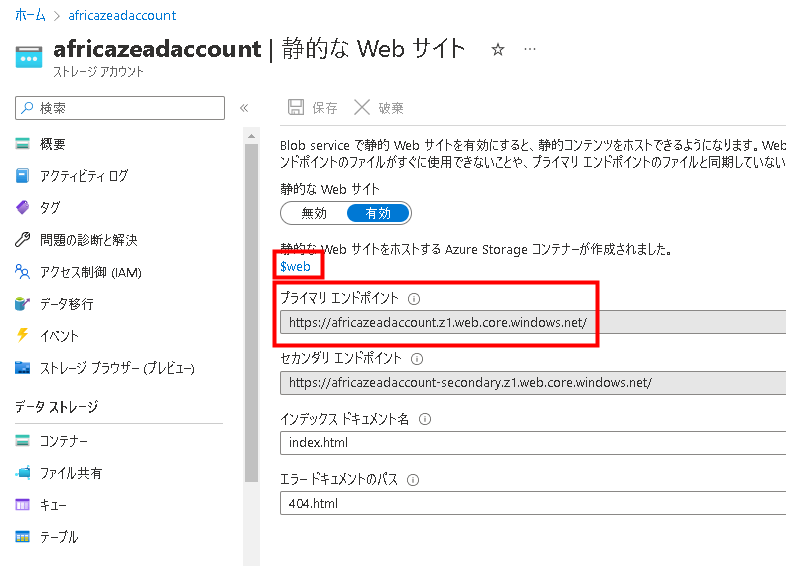This screenshot has height=566, width=786.
Task: Click the ストレージ アカウント subtitle text
Action: (x=98, y=72)
